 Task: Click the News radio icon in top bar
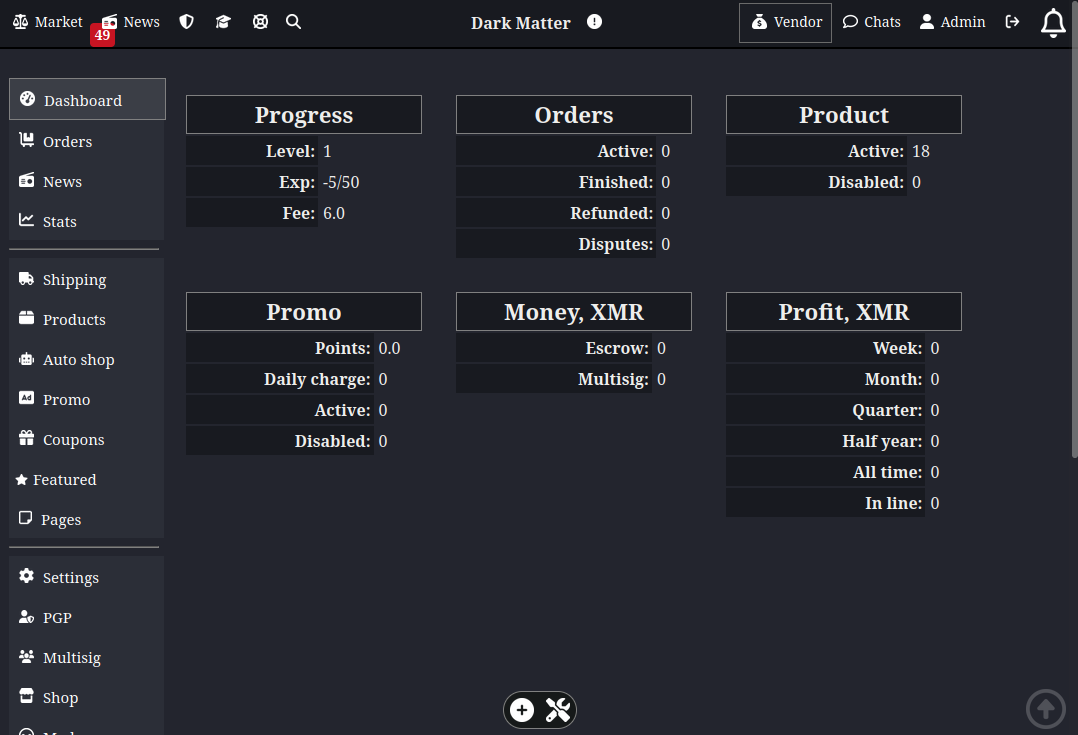(109, 22)
